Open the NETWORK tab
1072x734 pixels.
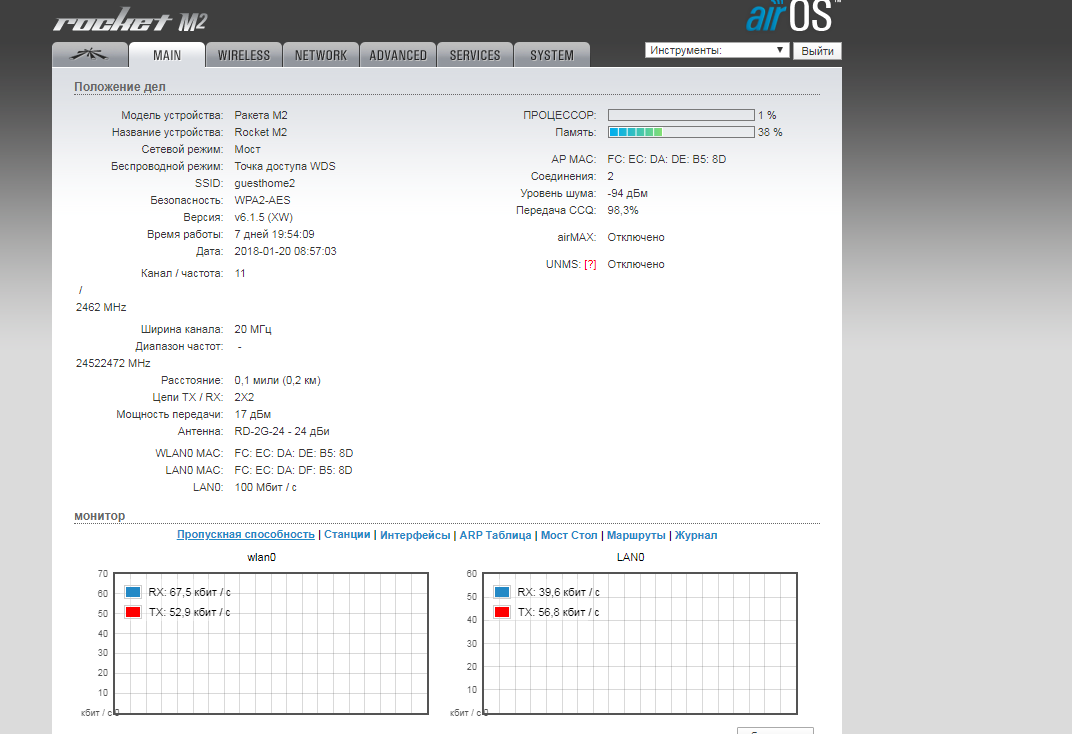(321, 55)
